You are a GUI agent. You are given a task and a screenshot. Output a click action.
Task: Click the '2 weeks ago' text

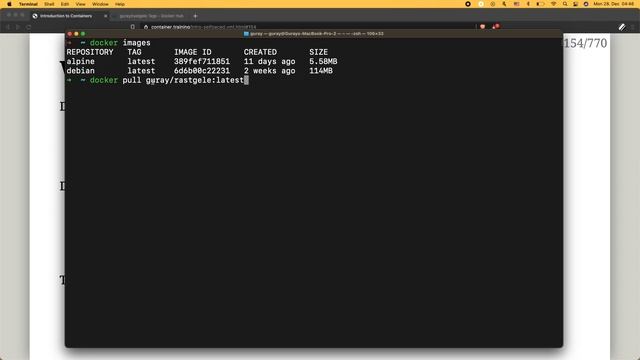(x=269, y=71)
